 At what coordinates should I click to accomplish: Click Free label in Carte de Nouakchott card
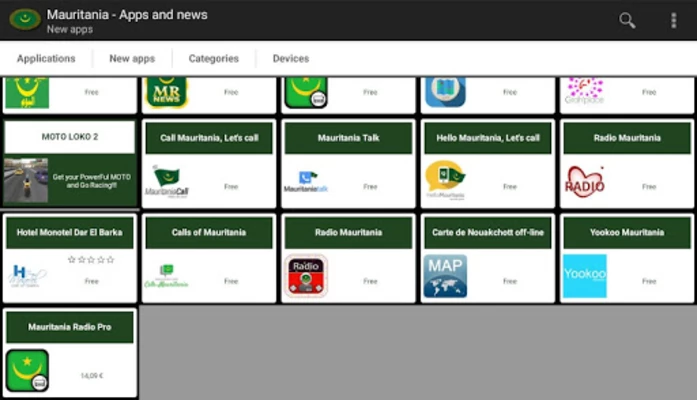pyautogui.click(x=510, y=281)
